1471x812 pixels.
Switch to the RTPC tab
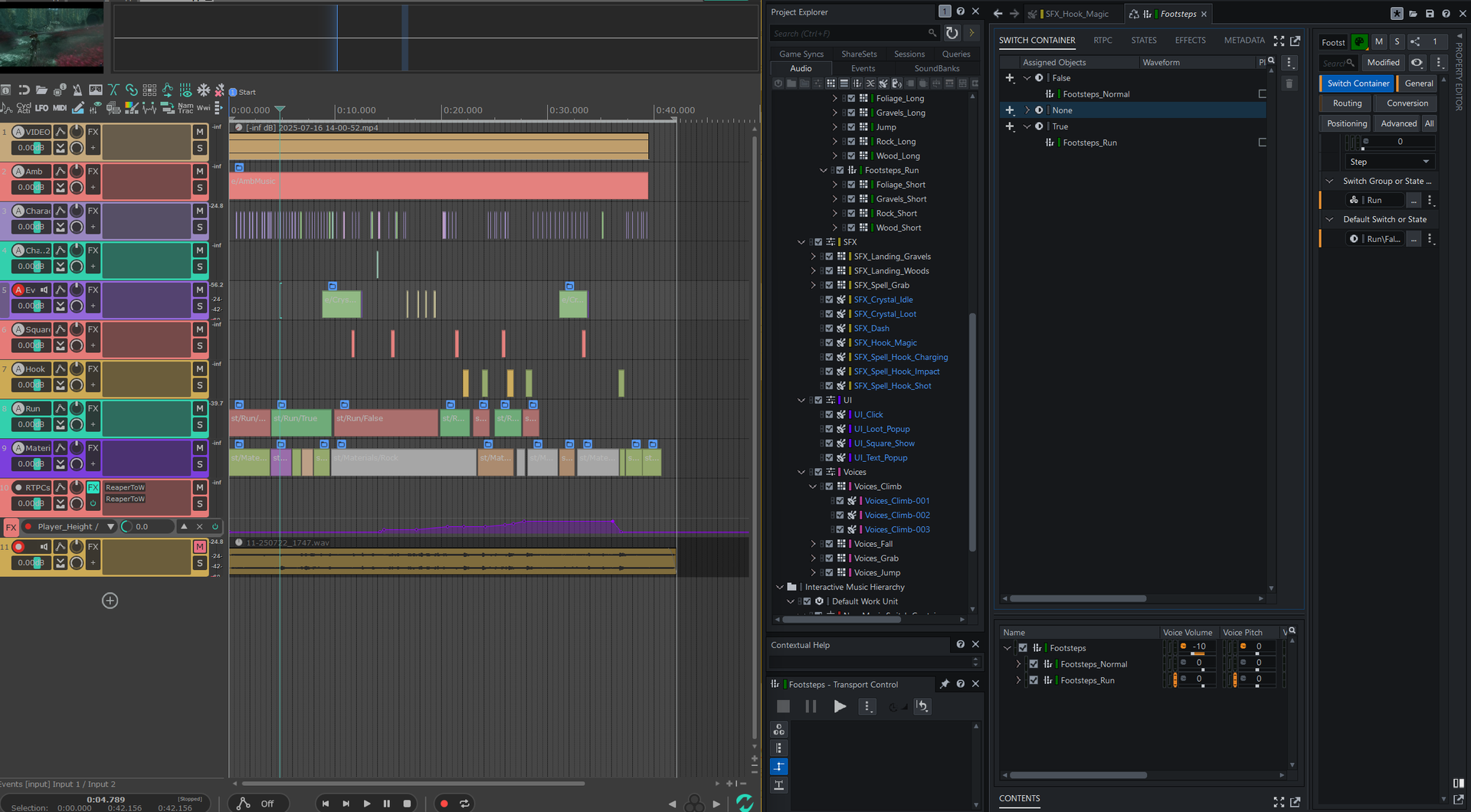1102,41
